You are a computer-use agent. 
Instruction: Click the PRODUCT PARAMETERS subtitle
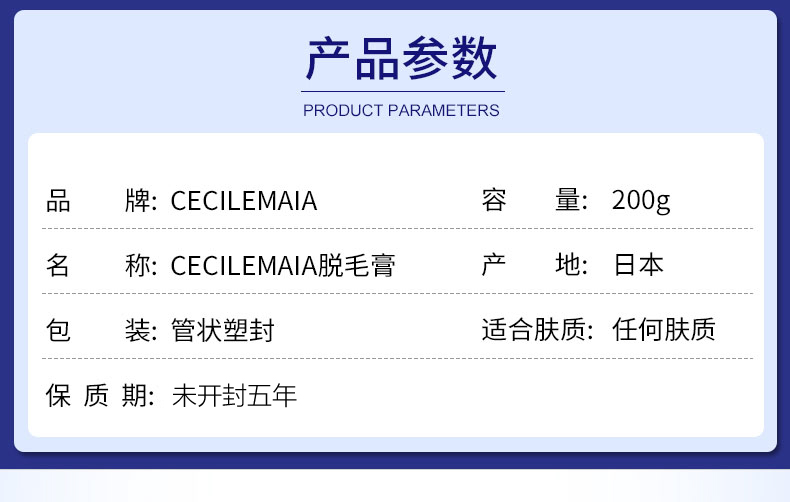[x=401, y=110]
